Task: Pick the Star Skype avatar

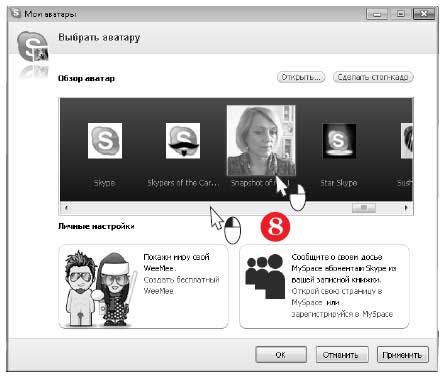Action: click(x=339, y=141)
